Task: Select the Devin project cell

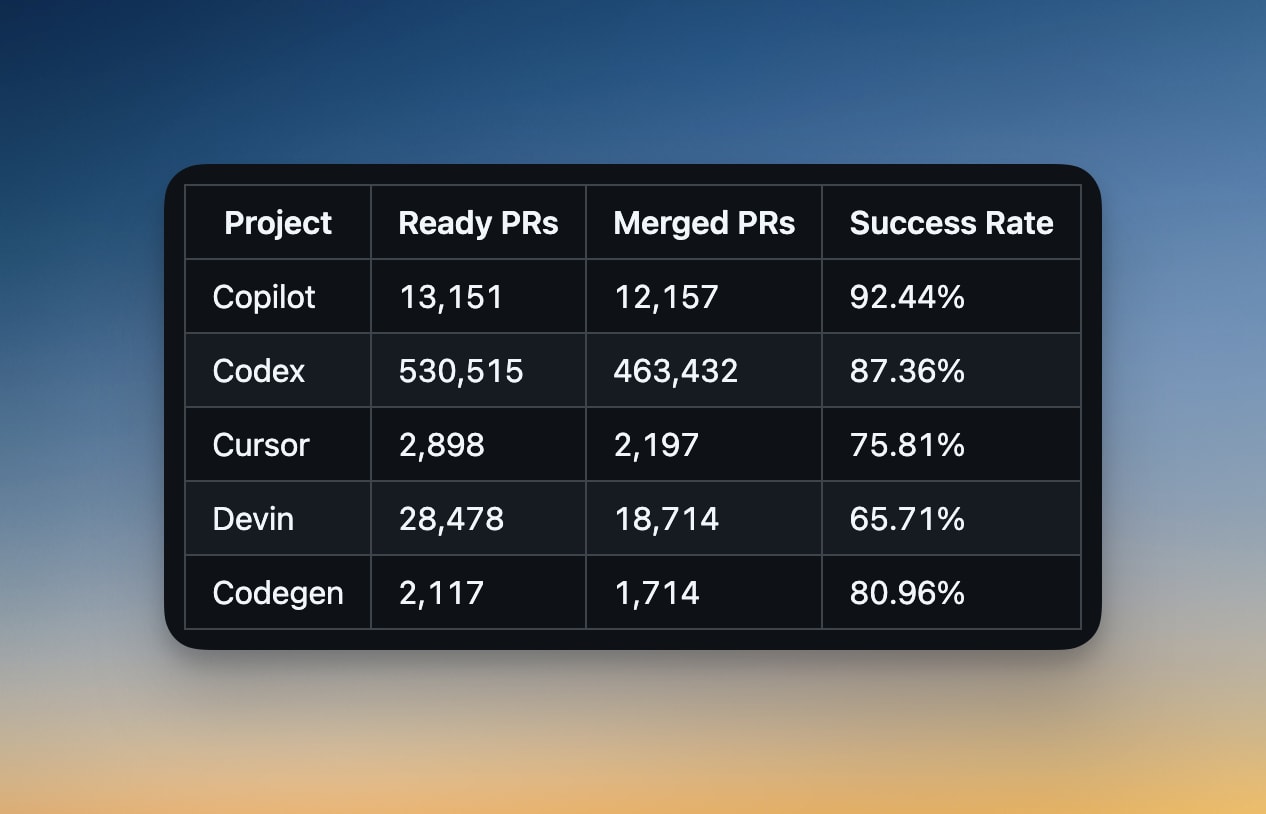Action: point(278,518)
